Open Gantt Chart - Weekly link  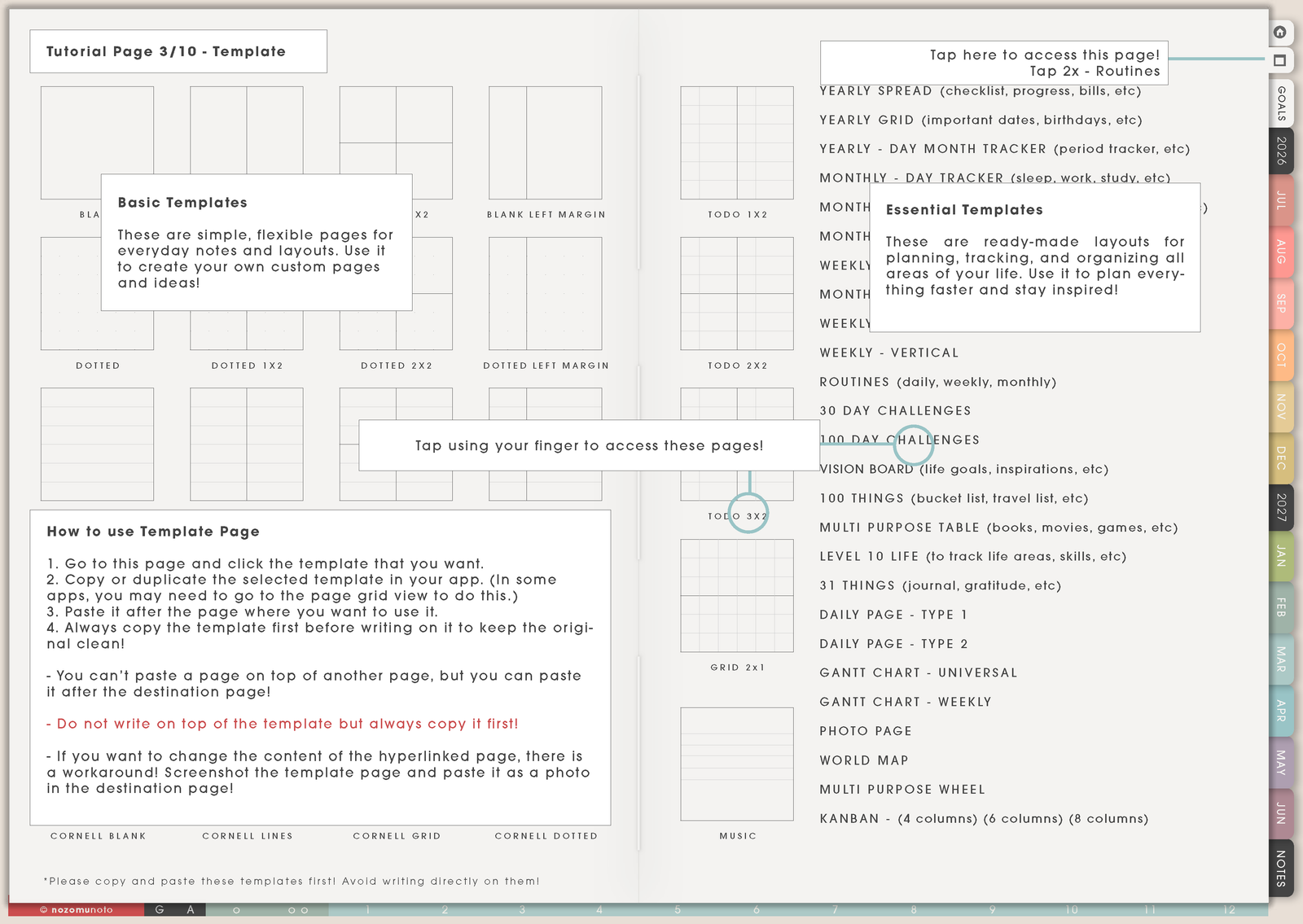pos(906,702)
